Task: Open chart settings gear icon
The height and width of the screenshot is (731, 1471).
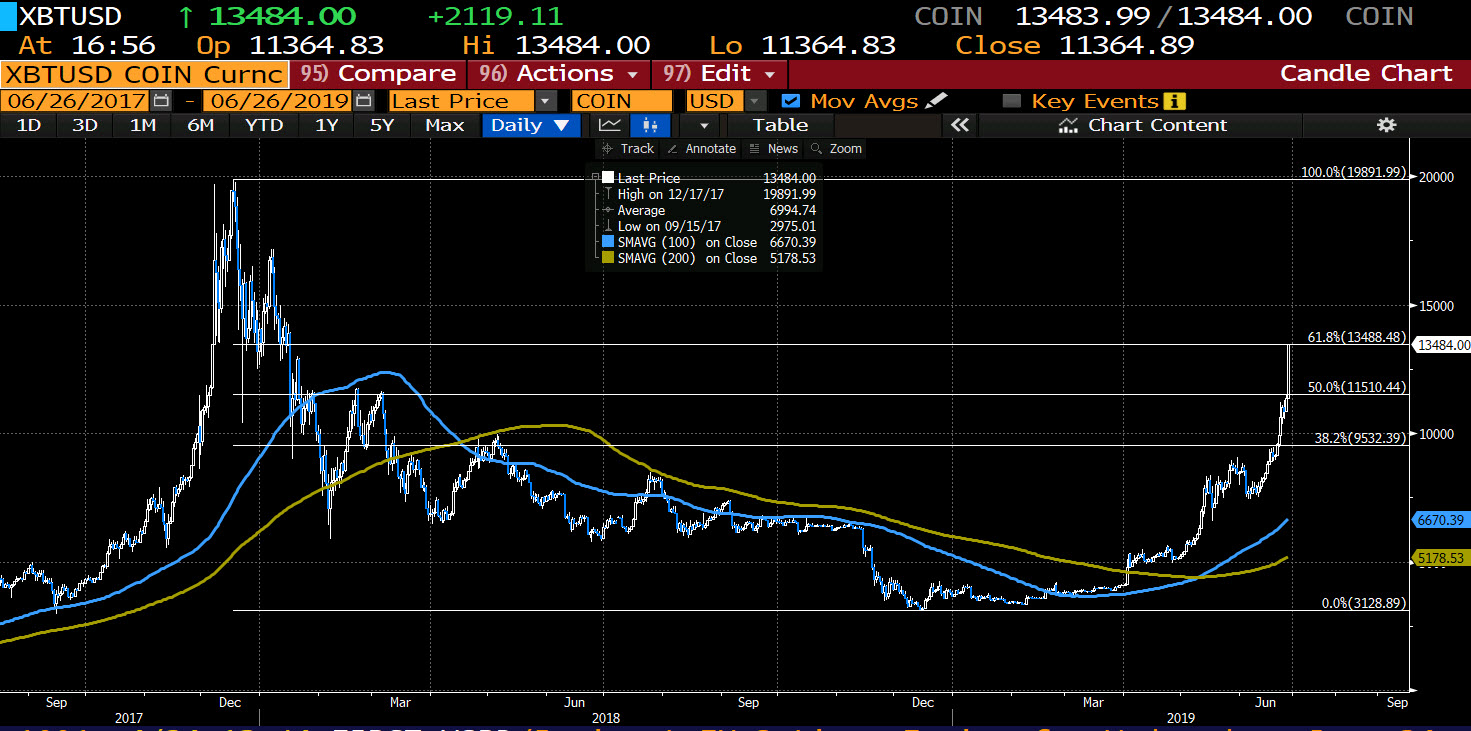Action: [1385, 125]
